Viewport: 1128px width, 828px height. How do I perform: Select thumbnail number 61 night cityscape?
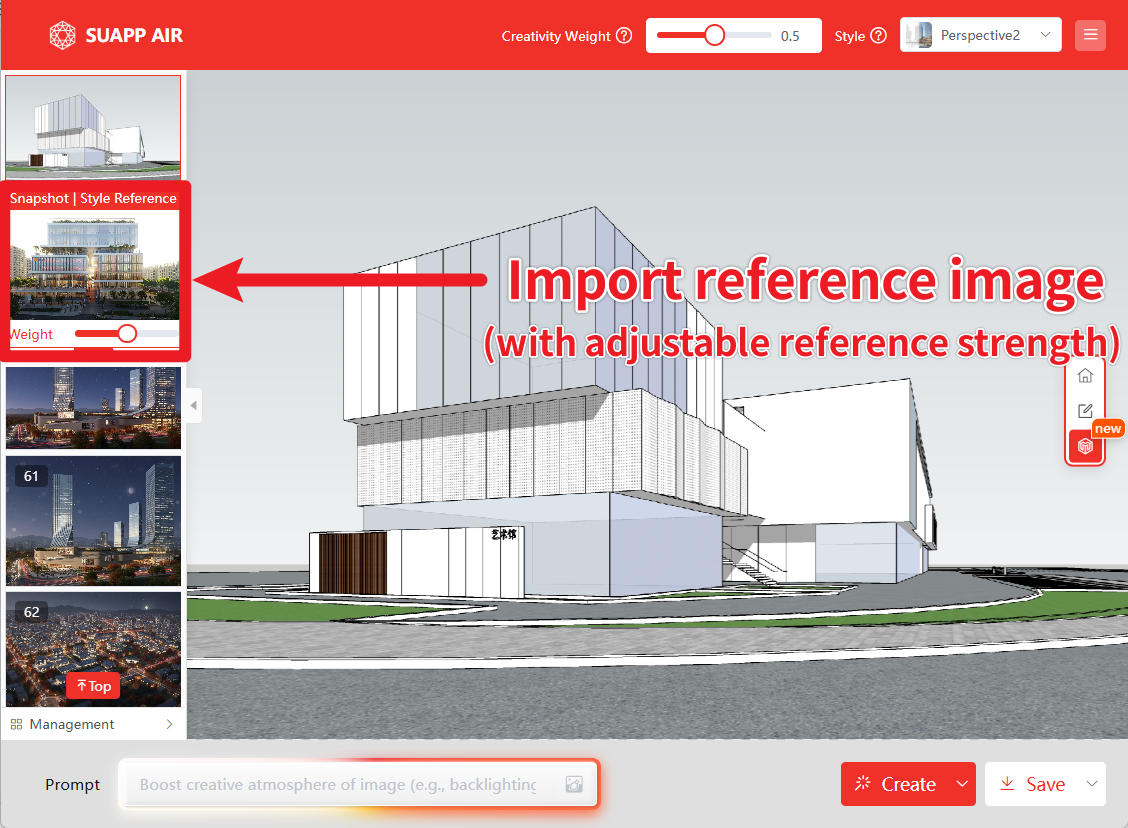(93, 520)
